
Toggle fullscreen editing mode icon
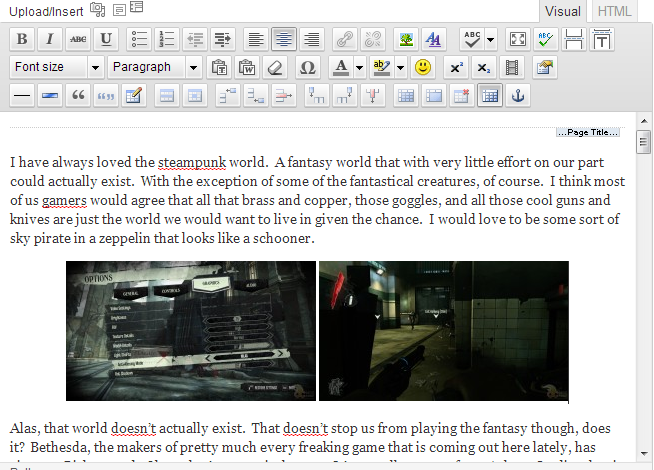click(x=518, y=39)
